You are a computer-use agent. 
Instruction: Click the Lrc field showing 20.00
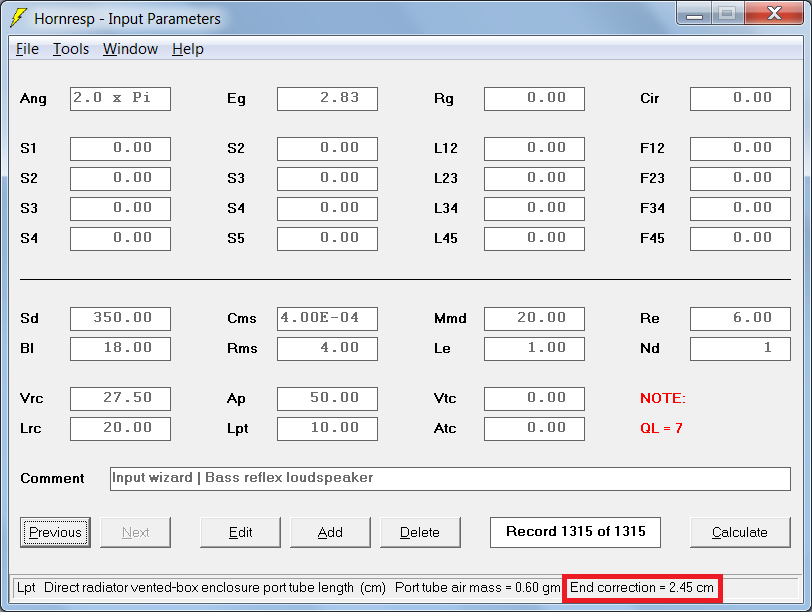point(120,429)
